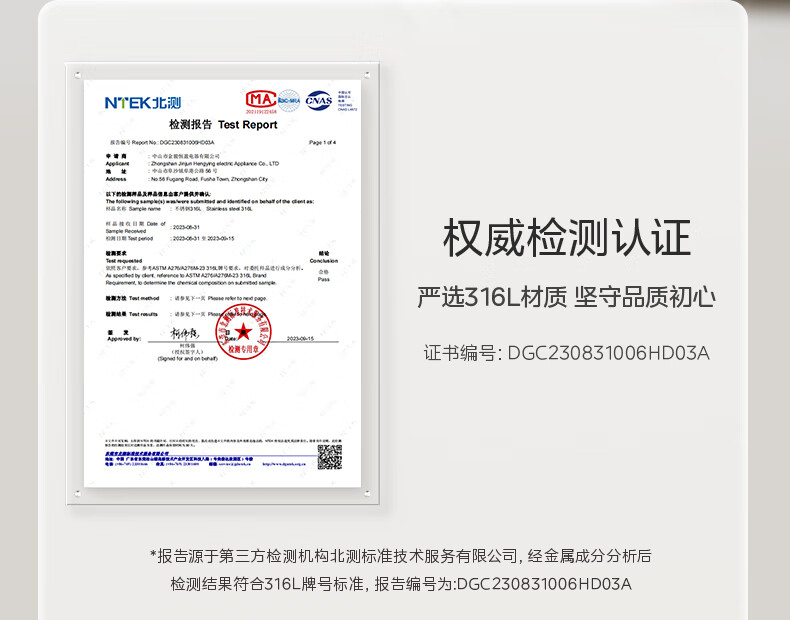Viewport: 790px width, 620px height.
Task: Click 'Page 1 of 4' on the report
Action: click(x=322, y=143)
